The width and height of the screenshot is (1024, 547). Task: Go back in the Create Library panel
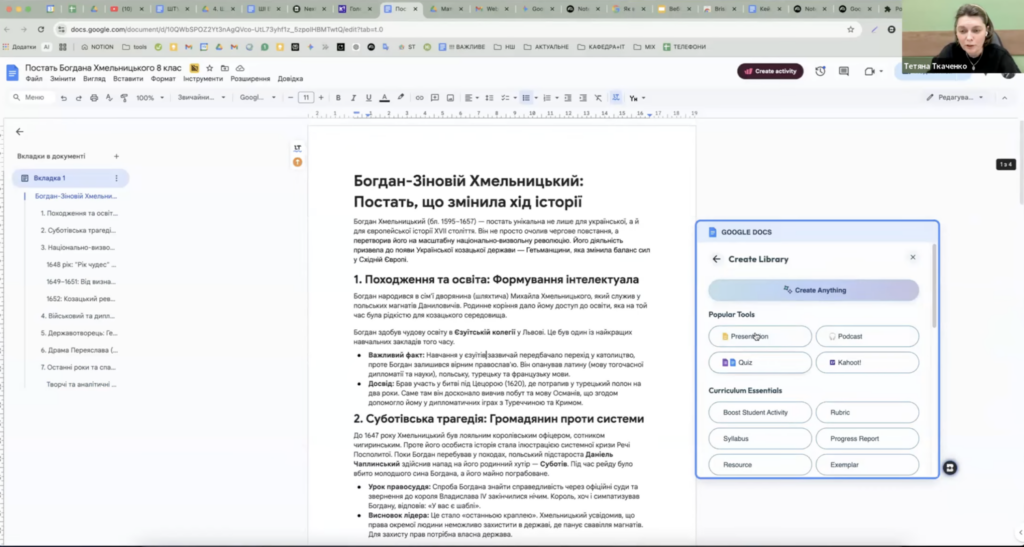[x=716, y=259]
